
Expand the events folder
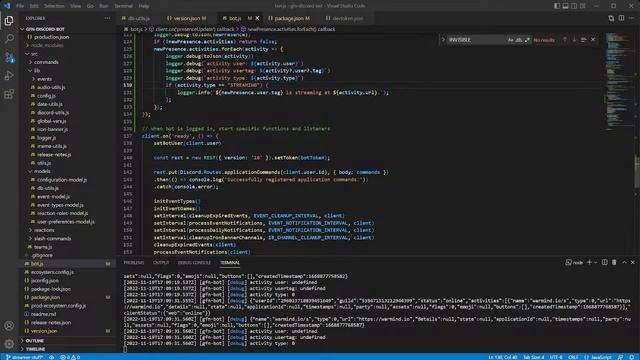(x=44, y=79)
